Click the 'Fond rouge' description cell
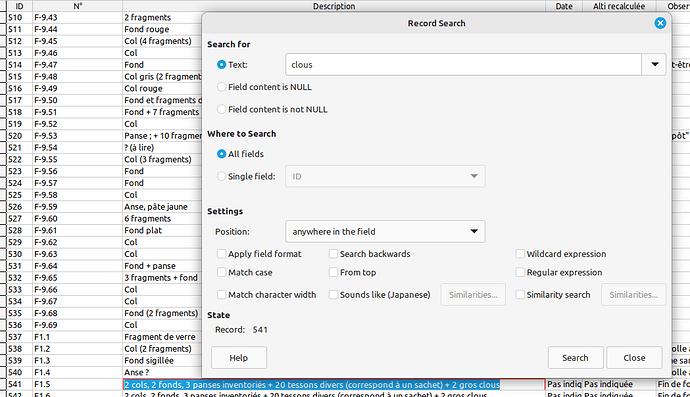Viewport: 690px width, 397px height. pos(162,29)
